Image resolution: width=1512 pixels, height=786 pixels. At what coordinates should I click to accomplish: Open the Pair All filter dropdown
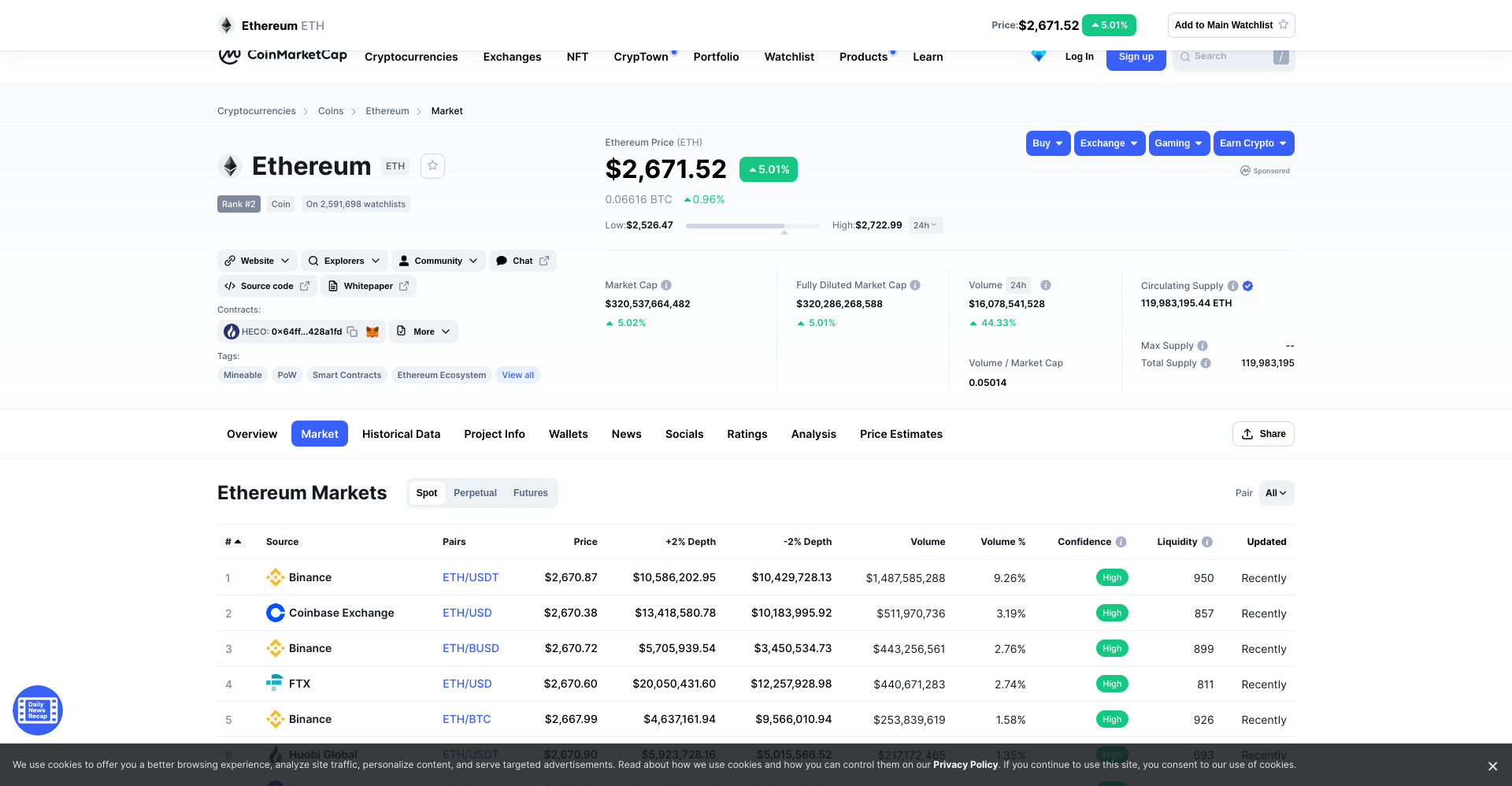coord(1277,493)
